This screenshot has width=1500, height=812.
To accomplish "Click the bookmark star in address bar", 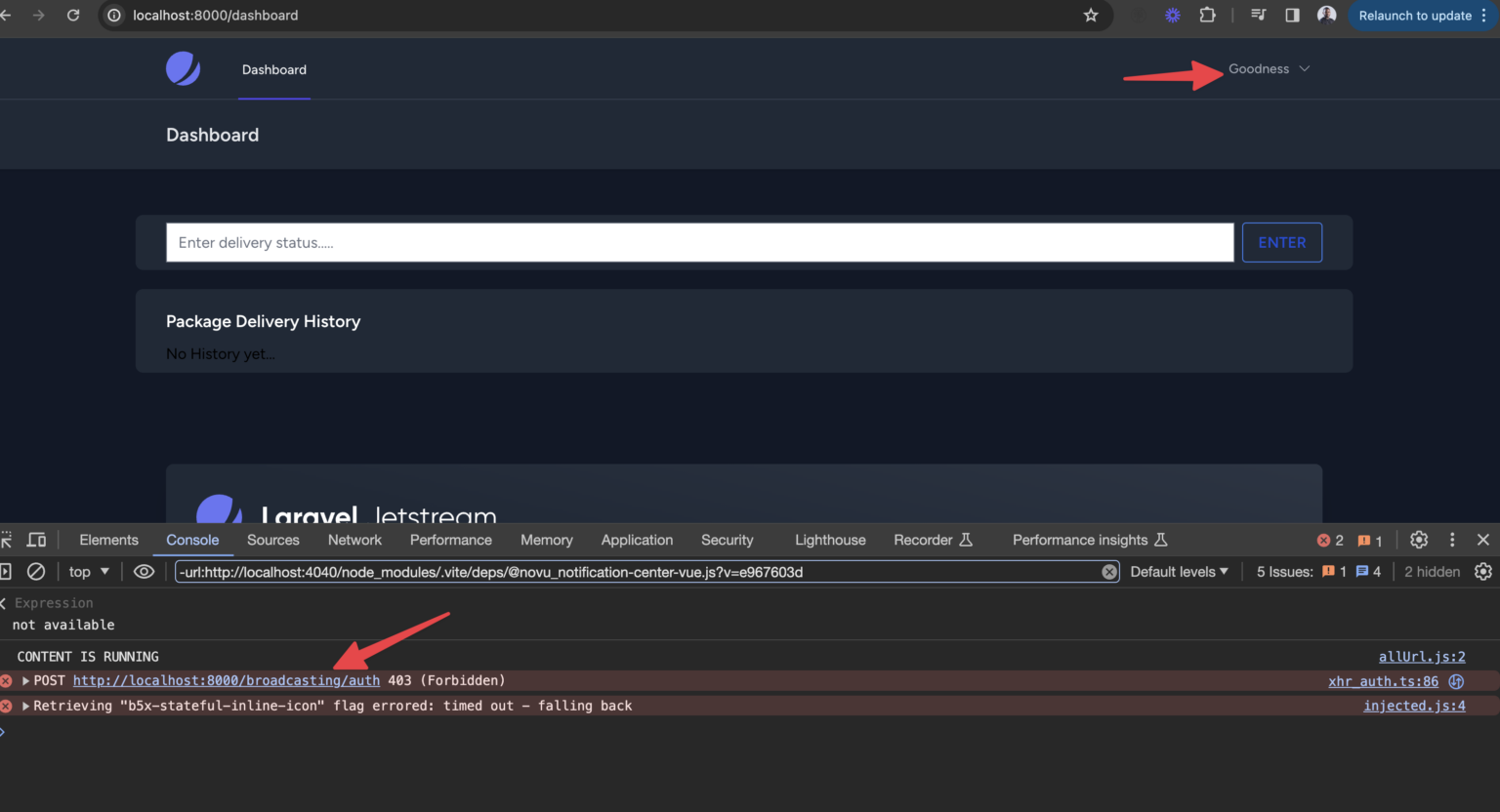I will tap(1091, 15).
